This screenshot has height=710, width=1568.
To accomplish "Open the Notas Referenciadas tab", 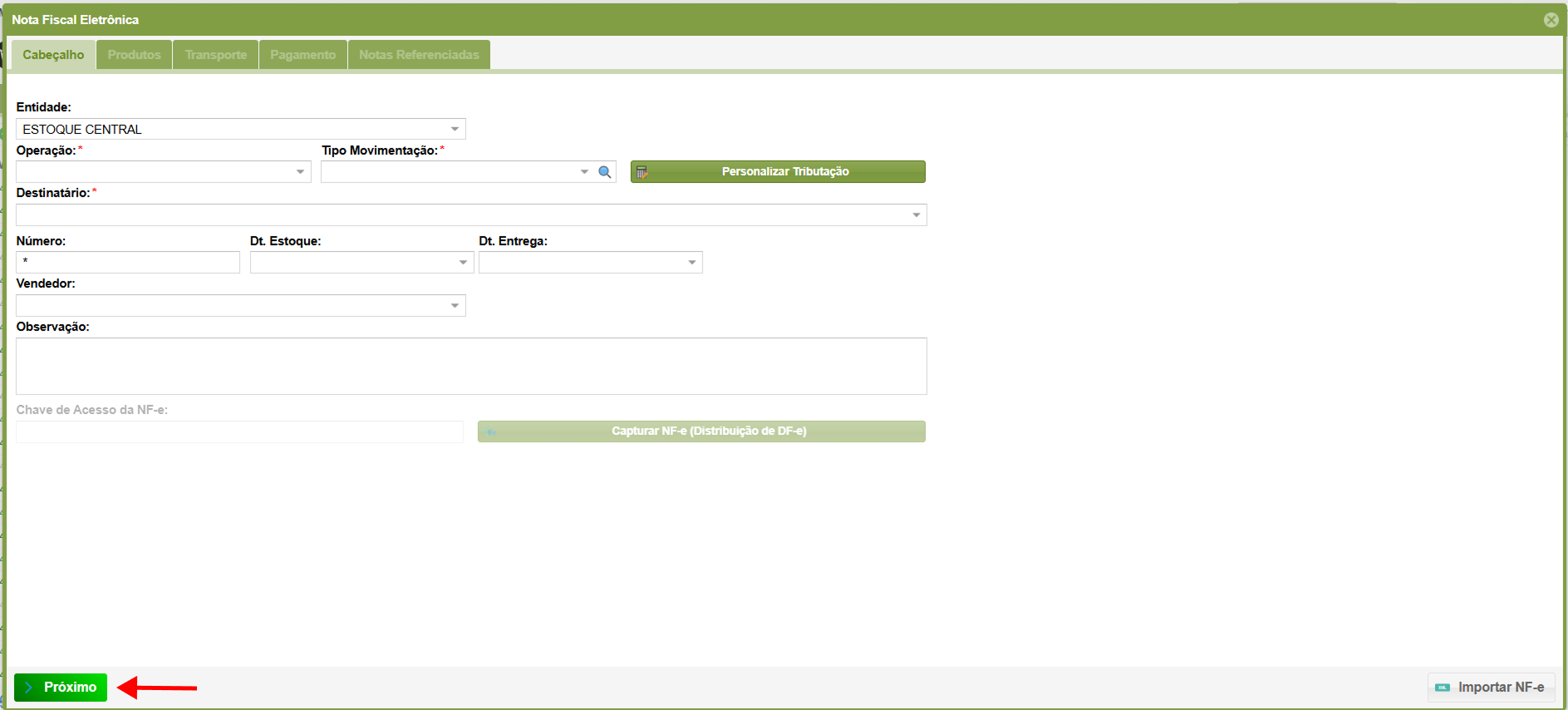I will click(419, 55).
